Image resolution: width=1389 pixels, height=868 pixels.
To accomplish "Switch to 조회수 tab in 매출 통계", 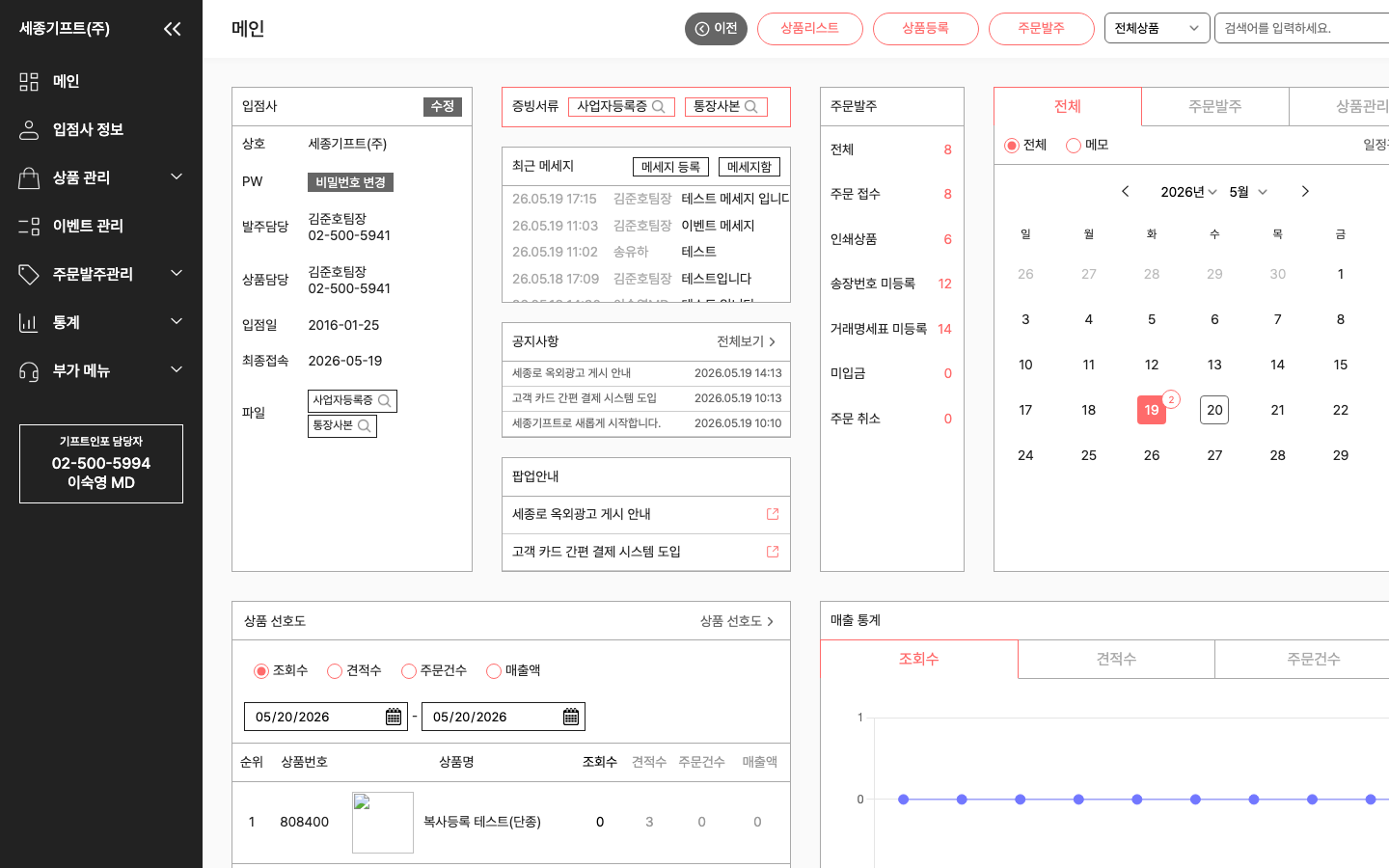I will 919,659.
